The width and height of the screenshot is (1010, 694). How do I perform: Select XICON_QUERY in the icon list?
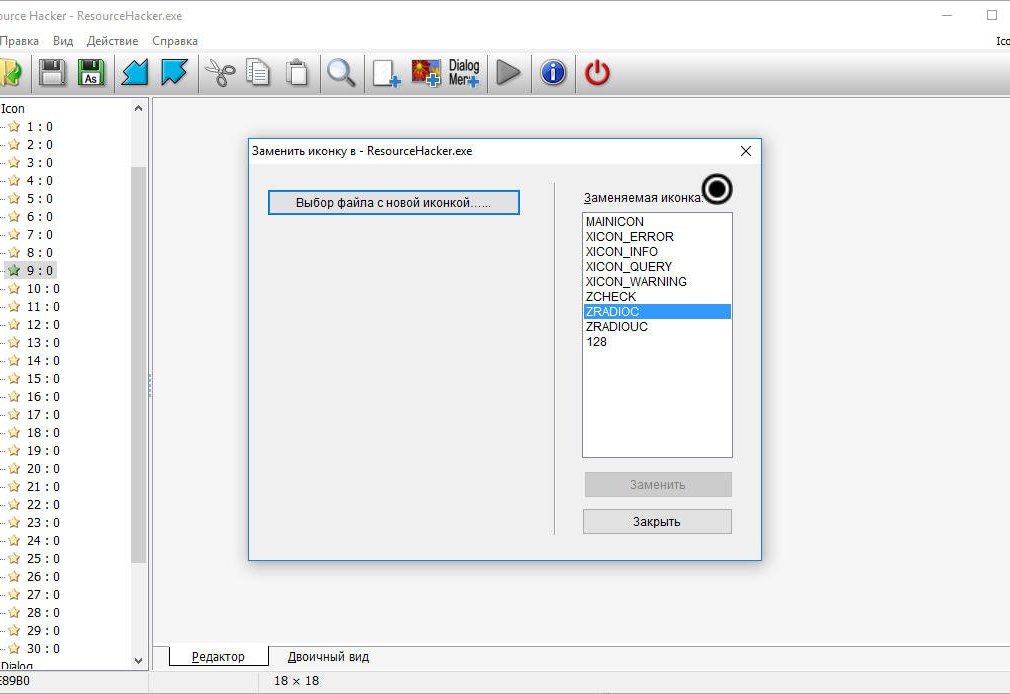coord(656,266)
